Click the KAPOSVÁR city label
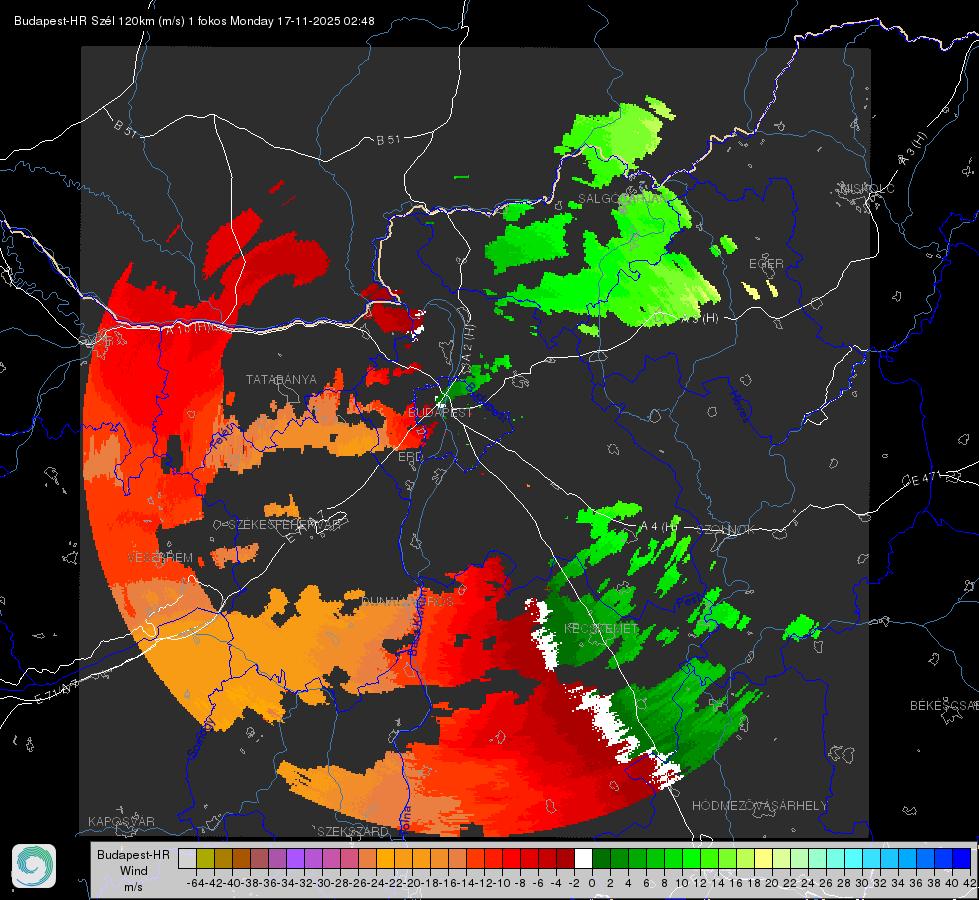Viewport: 979px width, 900px height. [x=121, y=821]
